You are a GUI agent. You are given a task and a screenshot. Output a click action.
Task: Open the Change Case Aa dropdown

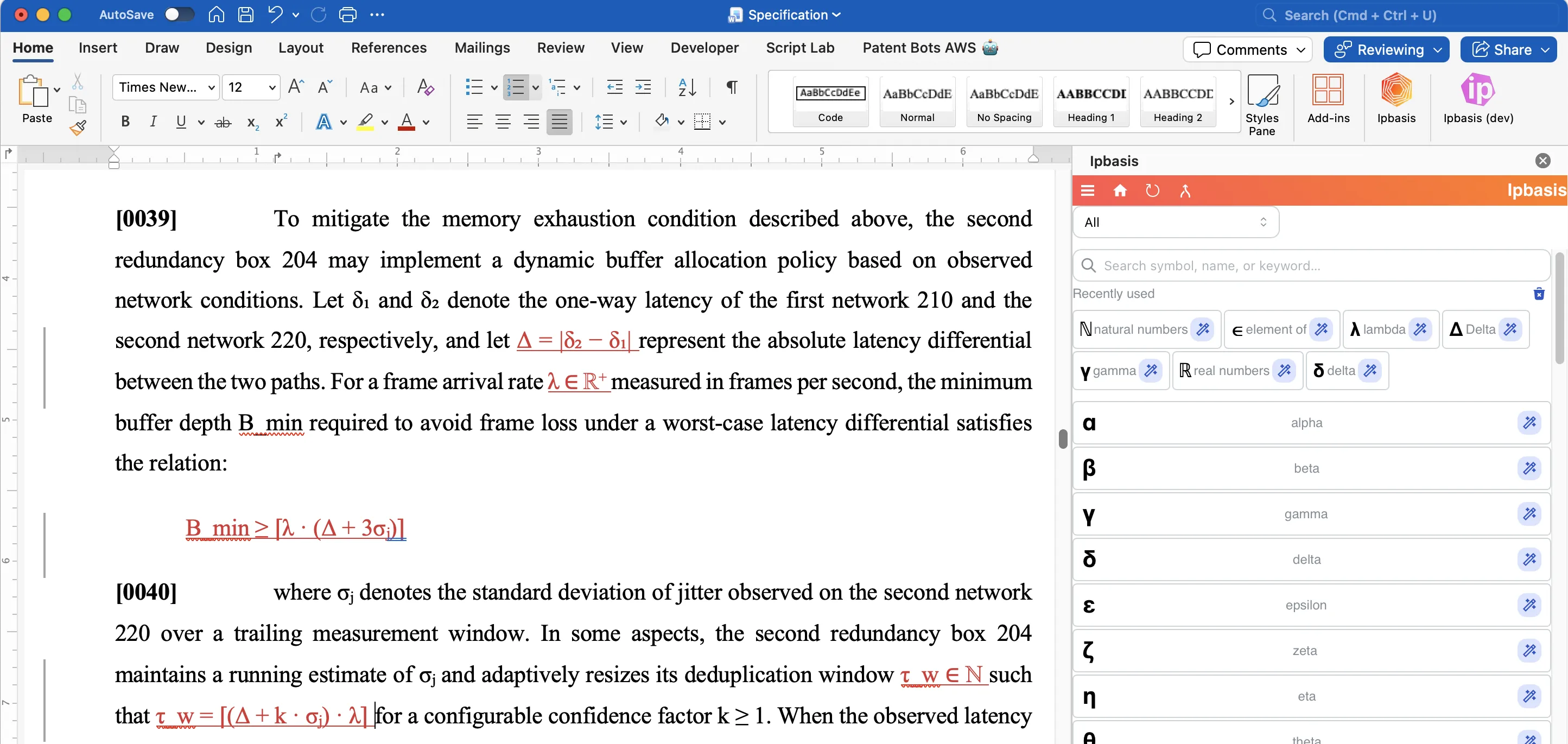pos(374,88)
